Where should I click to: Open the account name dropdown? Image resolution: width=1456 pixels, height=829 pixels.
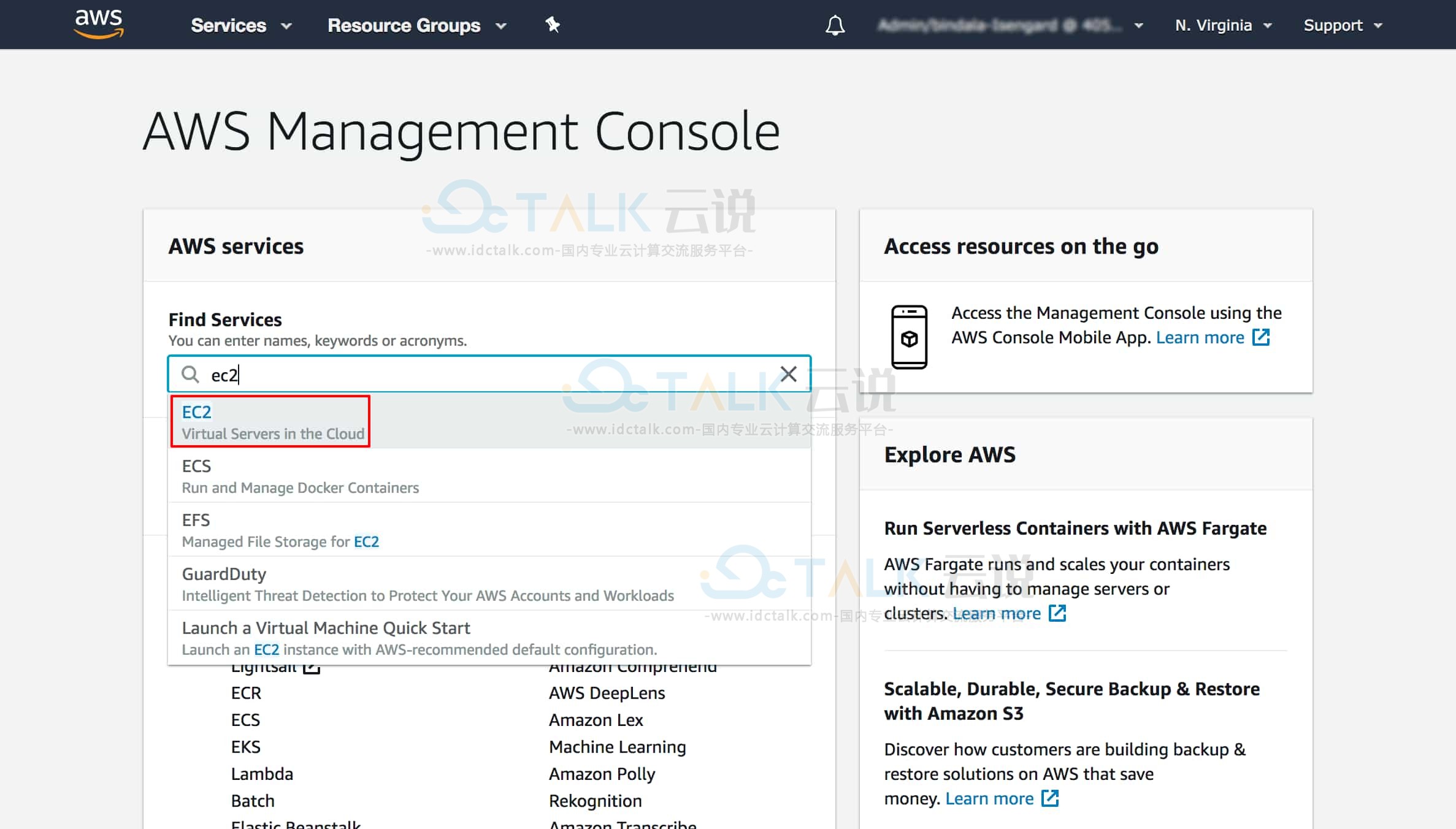tap(1010, 25)
